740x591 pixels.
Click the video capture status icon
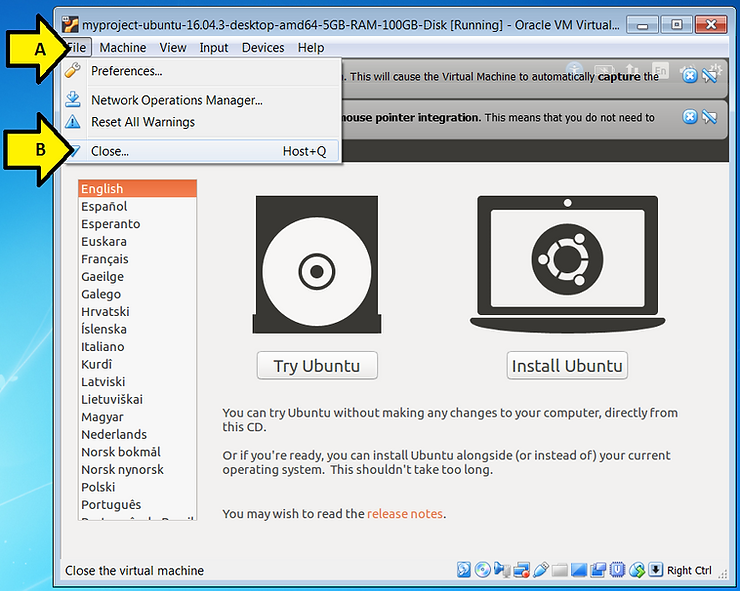click(598, 570)
